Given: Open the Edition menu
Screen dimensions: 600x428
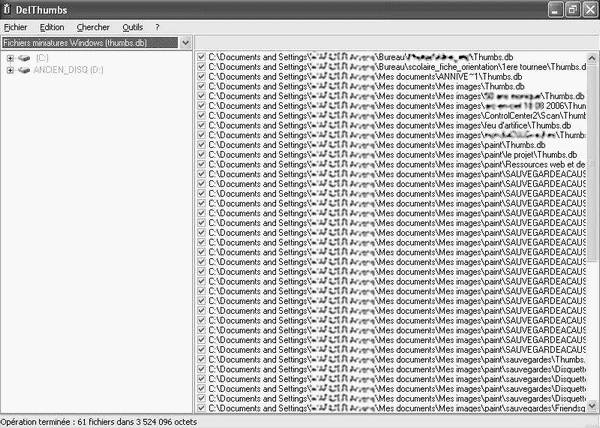Looking at the screenshot, I should point(52,28).
